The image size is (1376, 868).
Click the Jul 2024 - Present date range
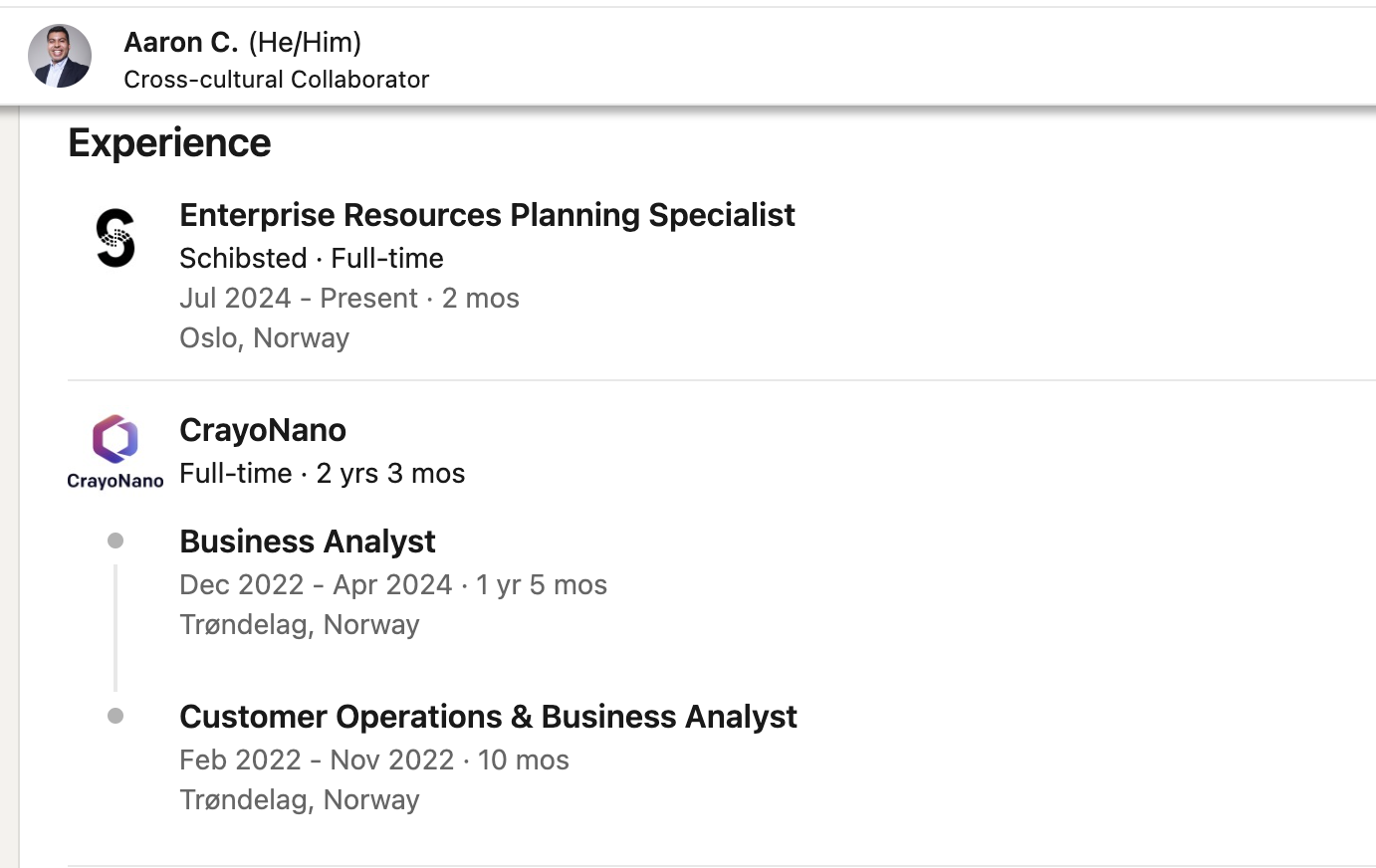tap(299, 299)
